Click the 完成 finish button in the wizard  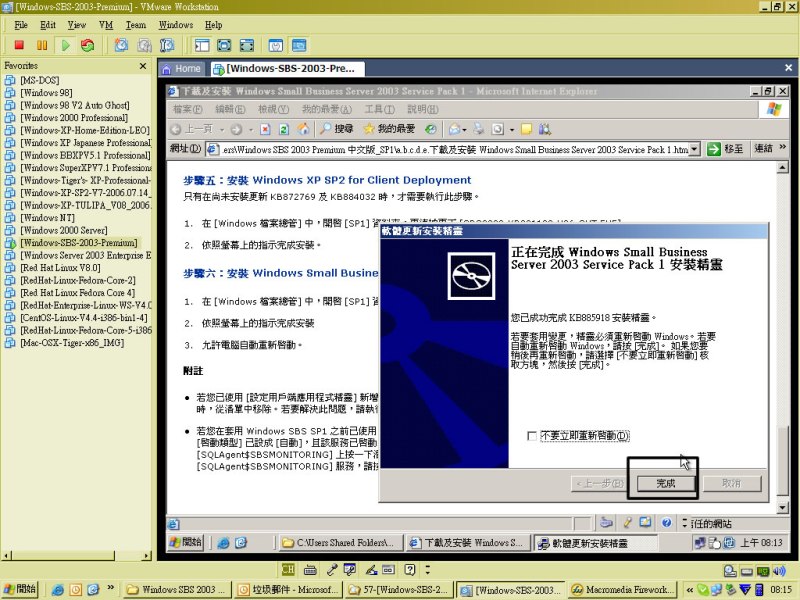click(x=665, y=483)
